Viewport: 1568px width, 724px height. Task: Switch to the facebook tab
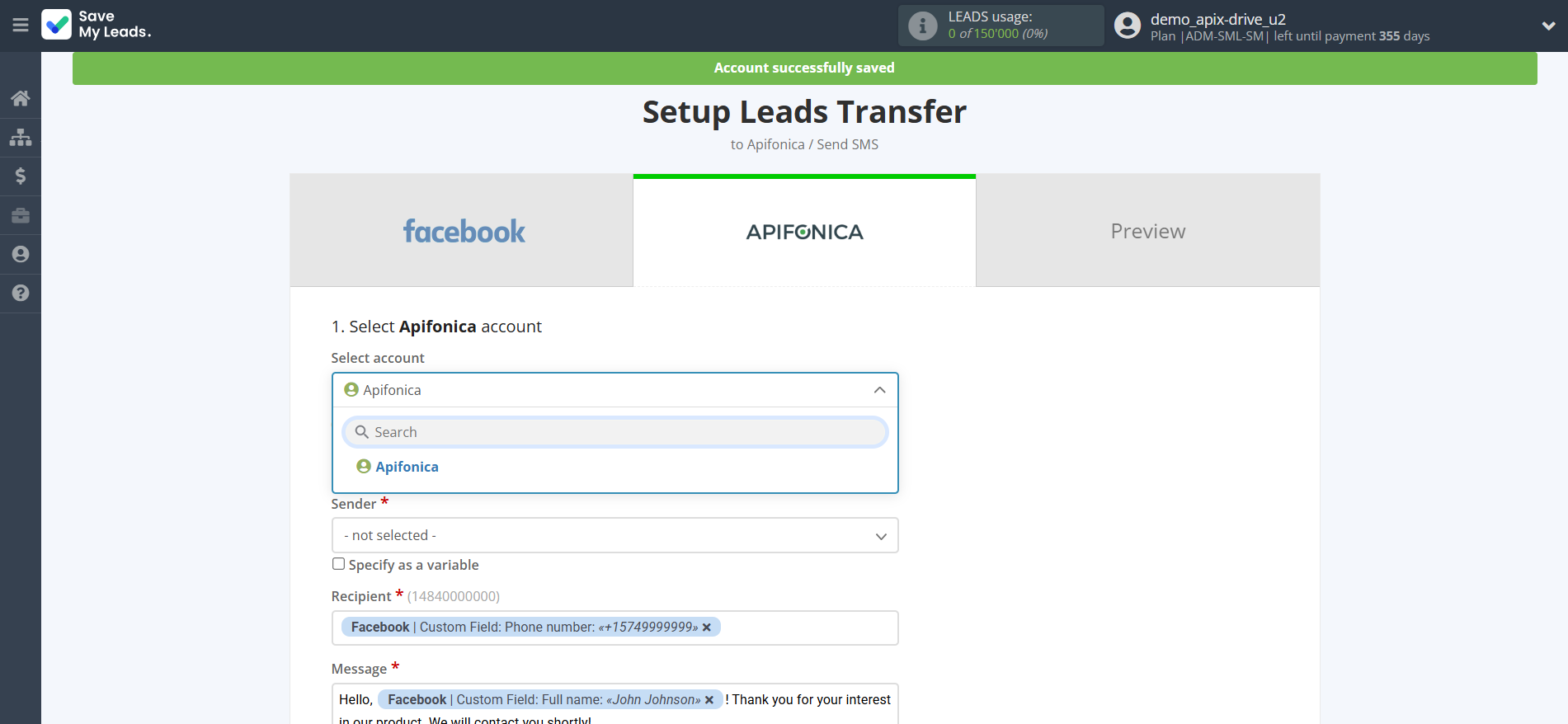pyautogui.click(x=462, y=231)
